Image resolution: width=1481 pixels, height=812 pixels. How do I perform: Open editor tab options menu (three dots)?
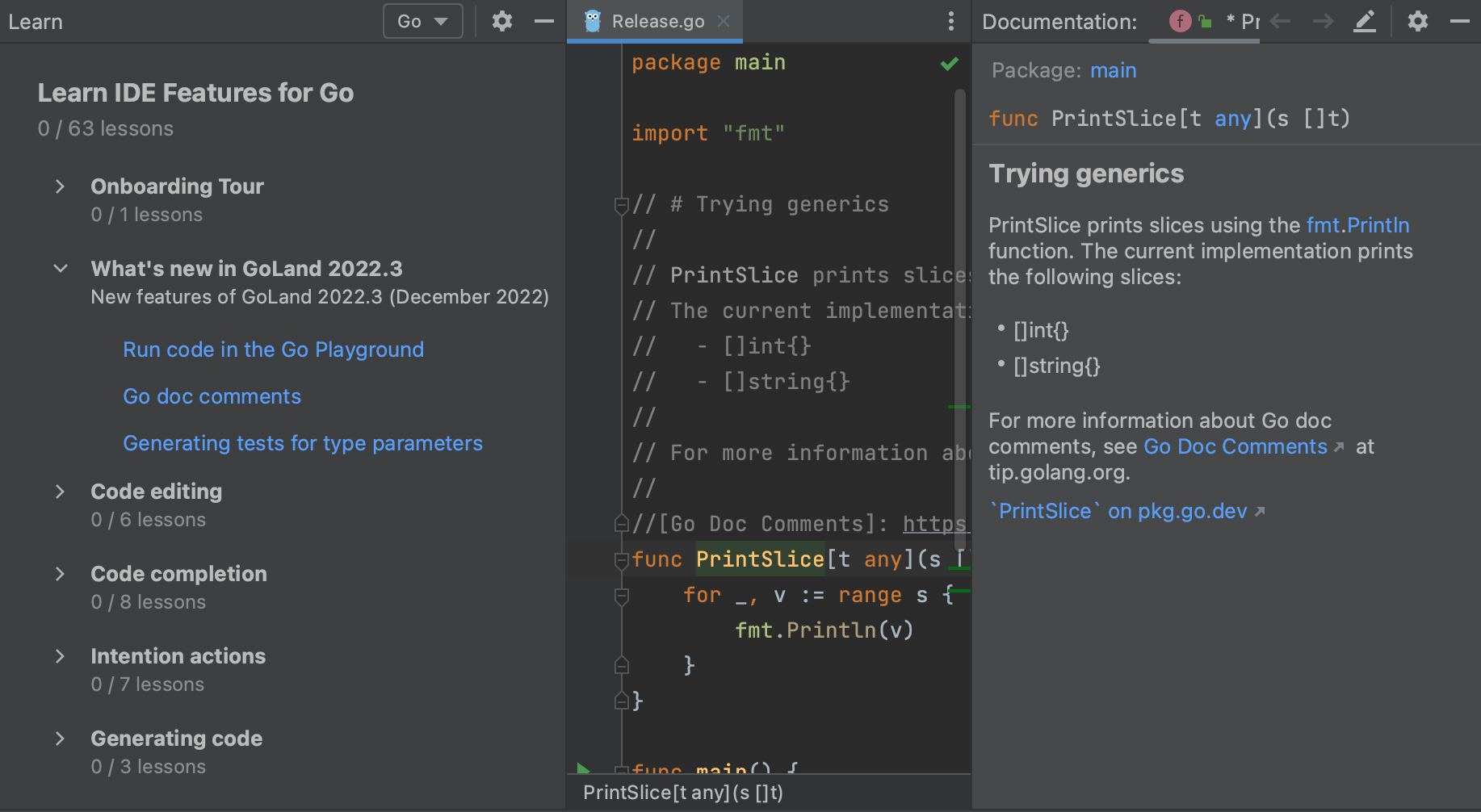951,21
